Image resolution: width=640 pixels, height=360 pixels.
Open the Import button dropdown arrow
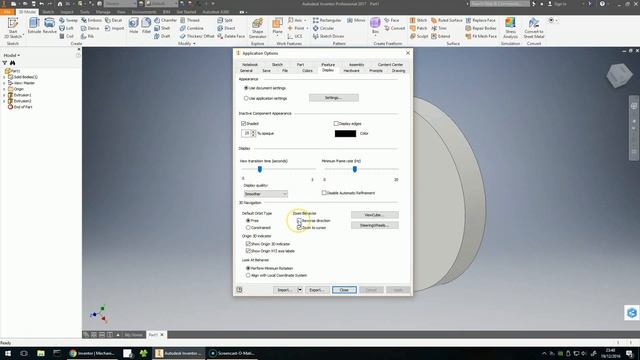[300, 290]
